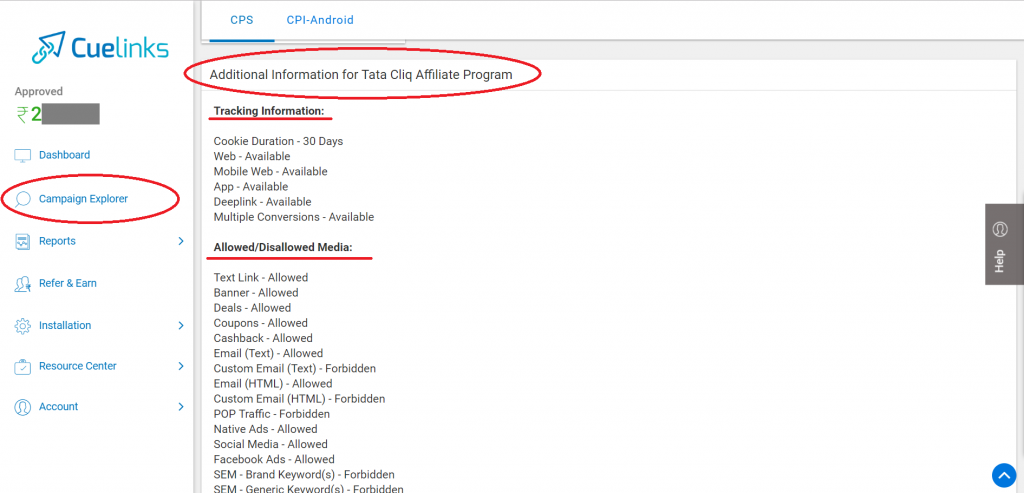Switch to the CPS tab
This screenshot has width=1024, height=493.
point(242,20)
